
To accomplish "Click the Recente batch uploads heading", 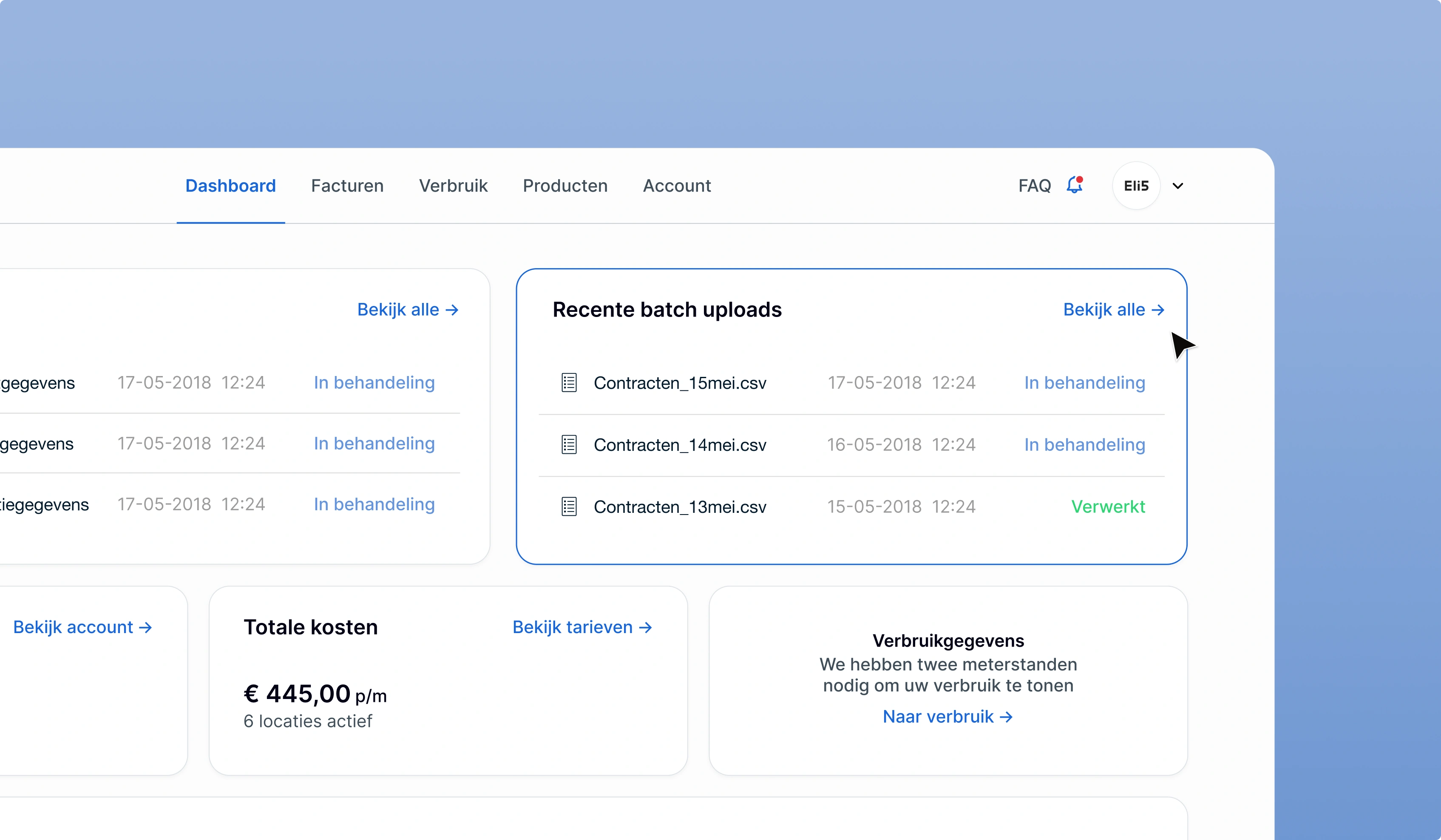I will [667, 310].
